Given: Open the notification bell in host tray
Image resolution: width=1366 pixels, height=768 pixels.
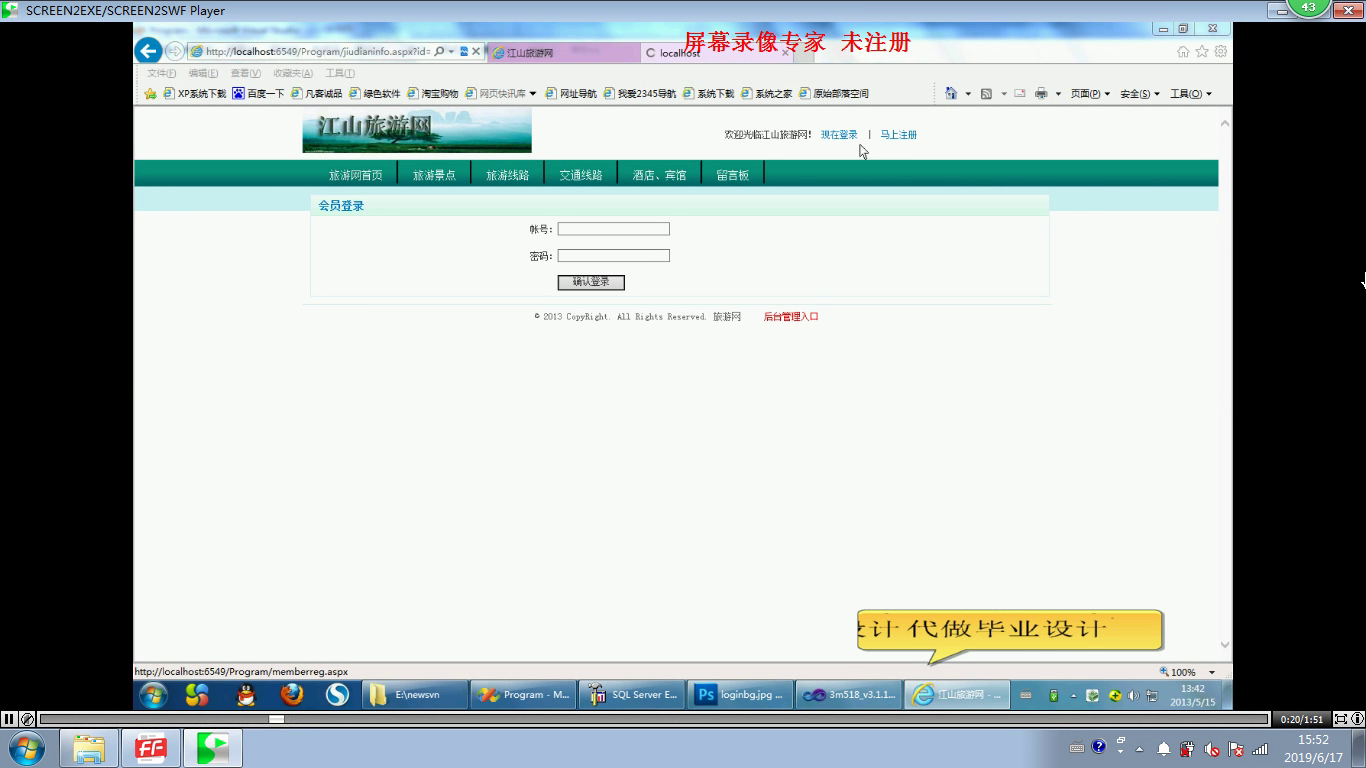Looking at the screenshot, I should point(1164,748).
